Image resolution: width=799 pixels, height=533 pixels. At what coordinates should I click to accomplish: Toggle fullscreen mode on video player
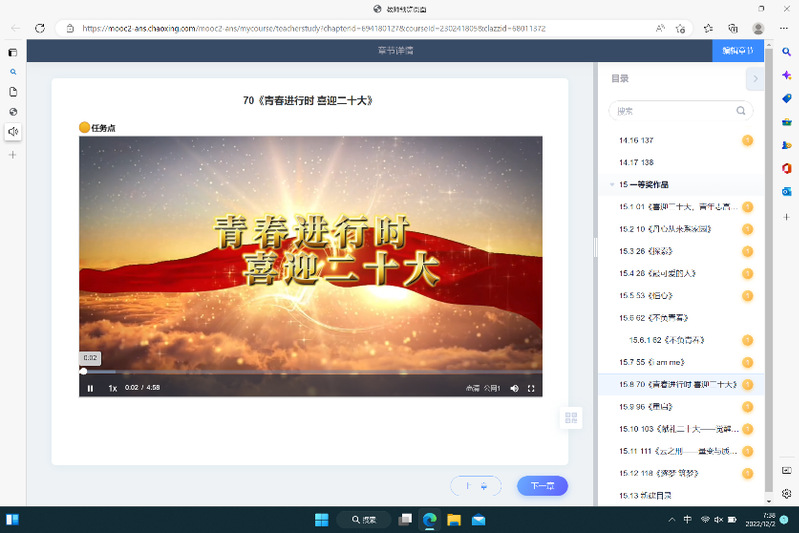click(x=531, y=388)
